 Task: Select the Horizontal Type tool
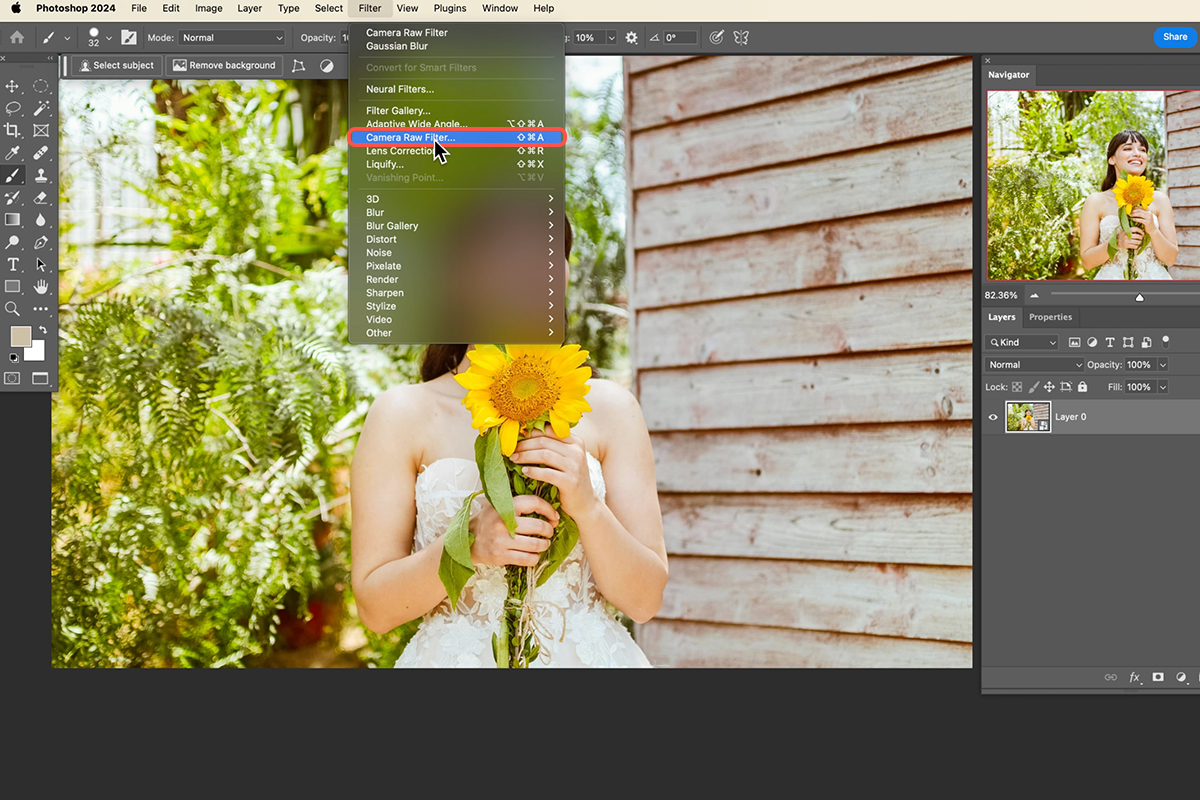pyautogui.click(x=13, y=264)
